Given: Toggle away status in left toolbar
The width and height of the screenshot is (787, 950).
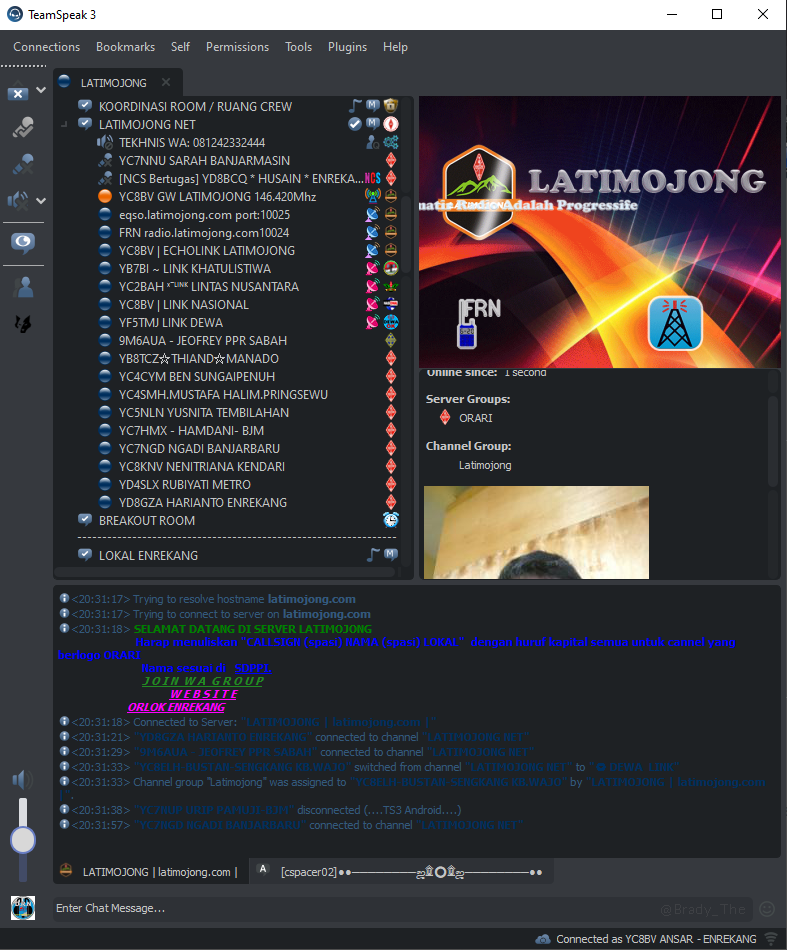Looking at the screenshot, I should 20,242.
